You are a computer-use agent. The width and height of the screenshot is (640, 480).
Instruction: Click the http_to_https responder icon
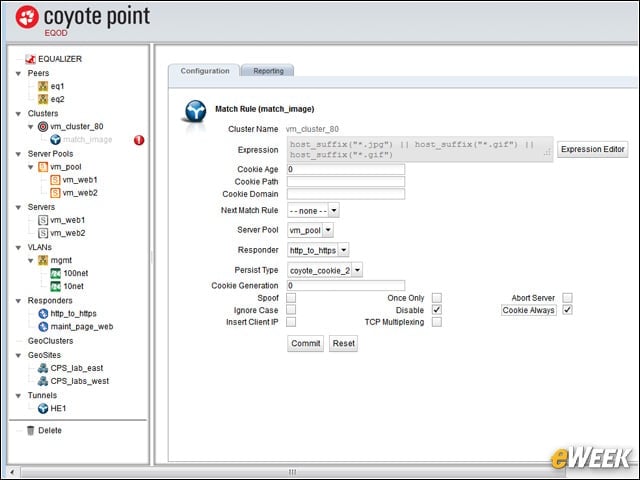pos(43,313)
